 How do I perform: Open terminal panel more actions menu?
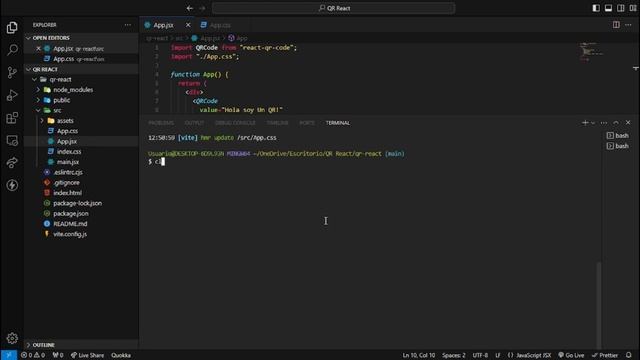tap(604, 122)
